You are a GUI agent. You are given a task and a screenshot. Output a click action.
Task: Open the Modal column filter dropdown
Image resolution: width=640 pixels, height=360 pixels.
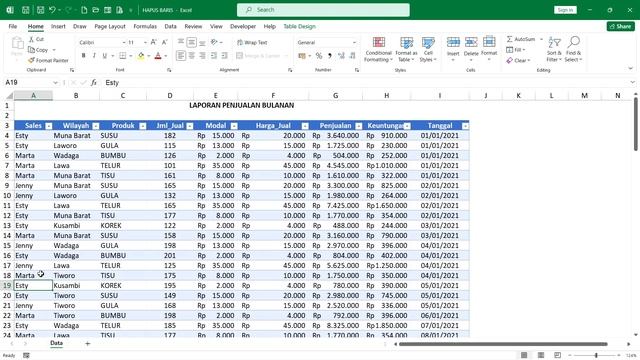pyautogui.click(x=234, y=126)
